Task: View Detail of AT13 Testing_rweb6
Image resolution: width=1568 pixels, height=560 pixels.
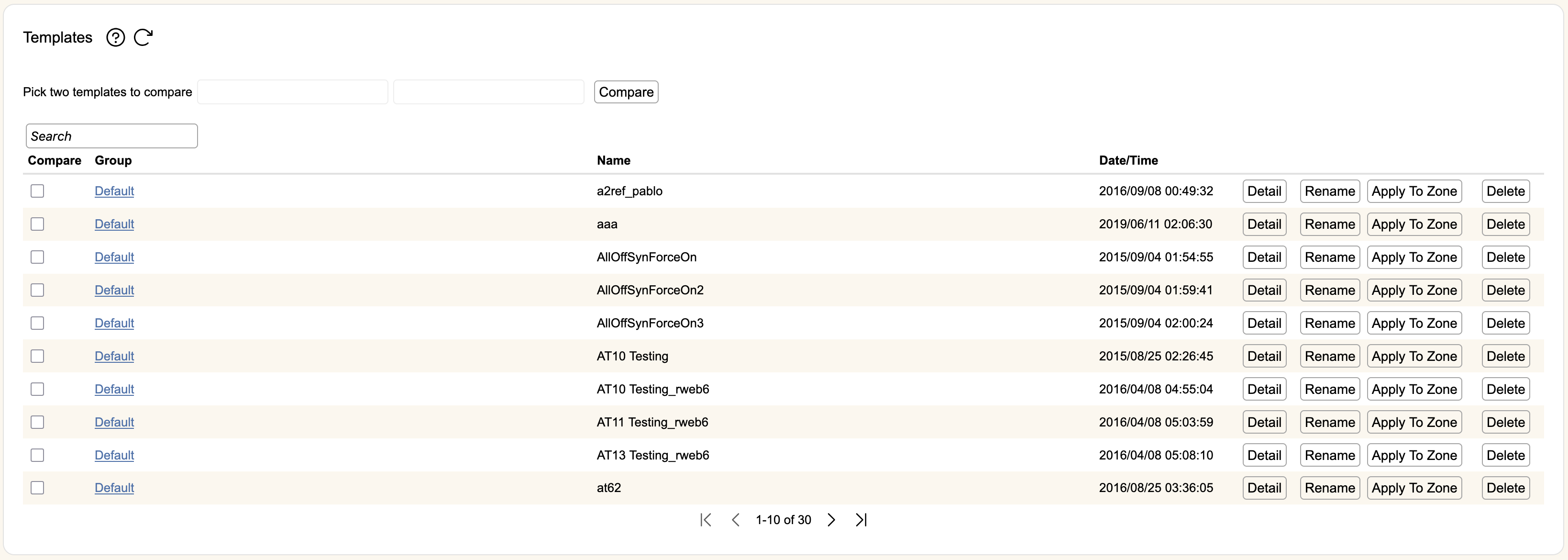Action: [x=1264, y=455]
